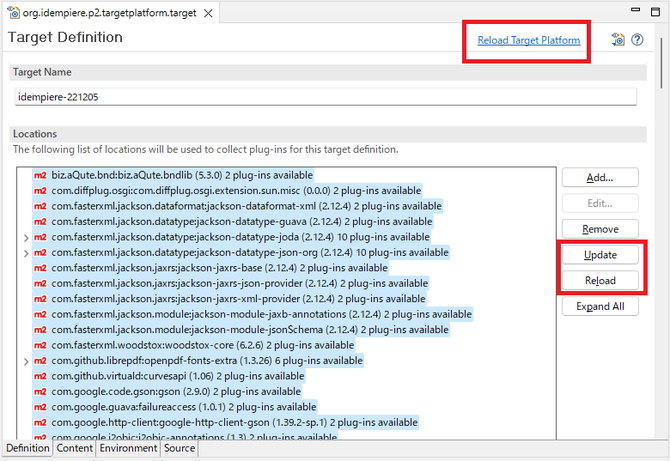Click the Update button
This screenshot has width=670, height=461.
click(600, 255)
